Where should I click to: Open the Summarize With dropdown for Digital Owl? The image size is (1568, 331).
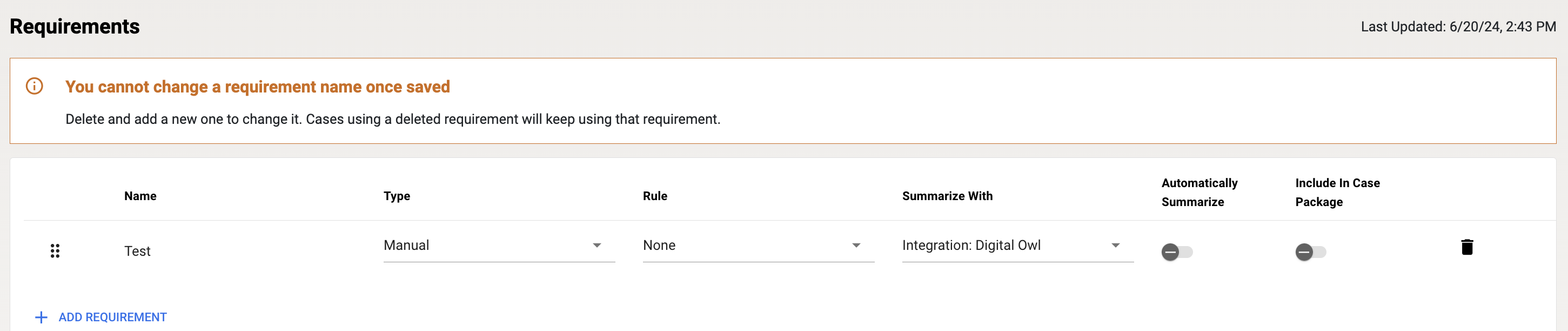[x=1017, y=245]
